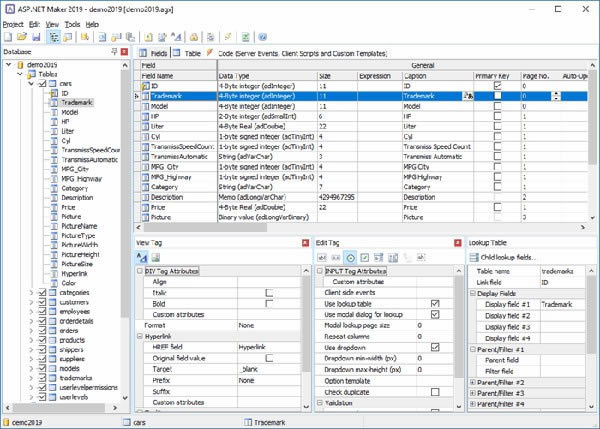Select image view tag icon

point(156,258)
